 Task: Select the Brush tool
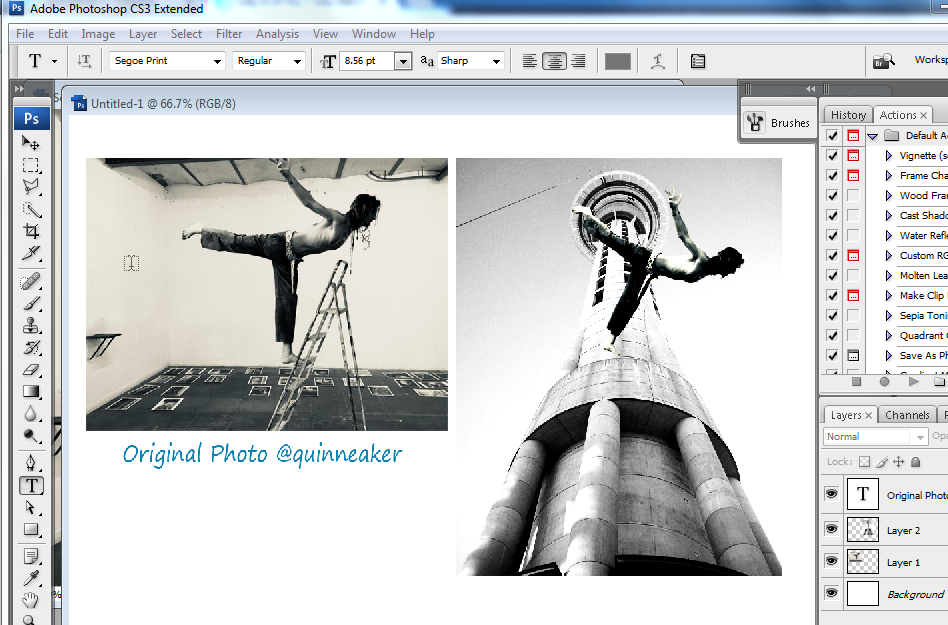point(30,303)
